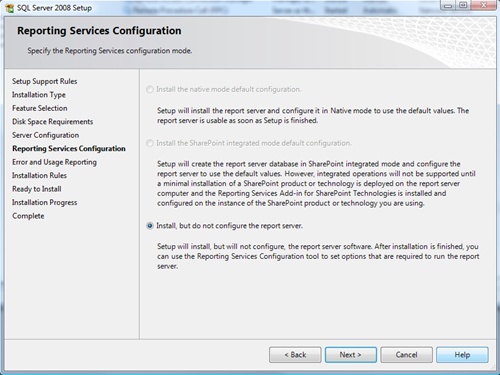Go to Error and Usage Reporting

pos(54,162)
